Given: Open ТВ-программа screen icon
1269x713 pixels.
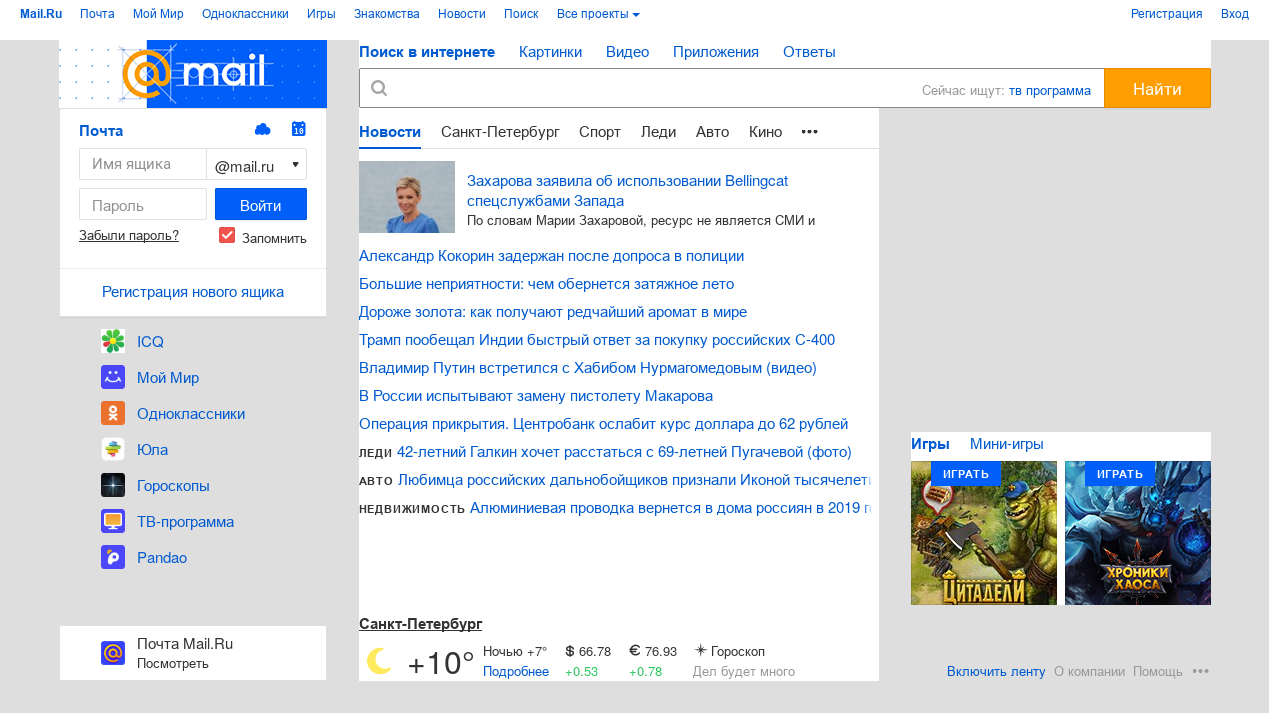Looking at the screenshot, I should tap(113, 521).
